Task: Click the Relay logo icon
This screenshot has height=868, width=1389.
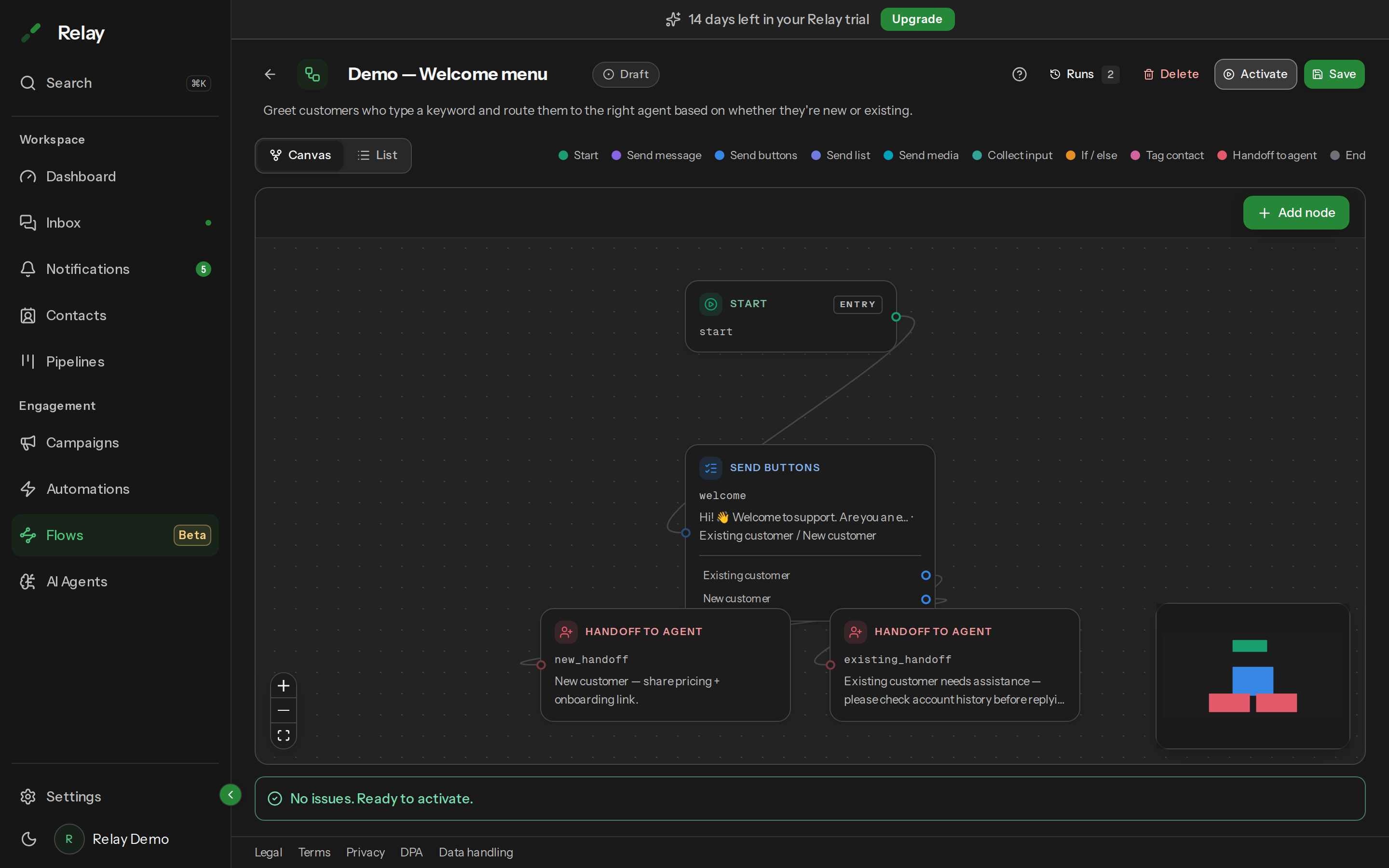Action: point(31,33)
